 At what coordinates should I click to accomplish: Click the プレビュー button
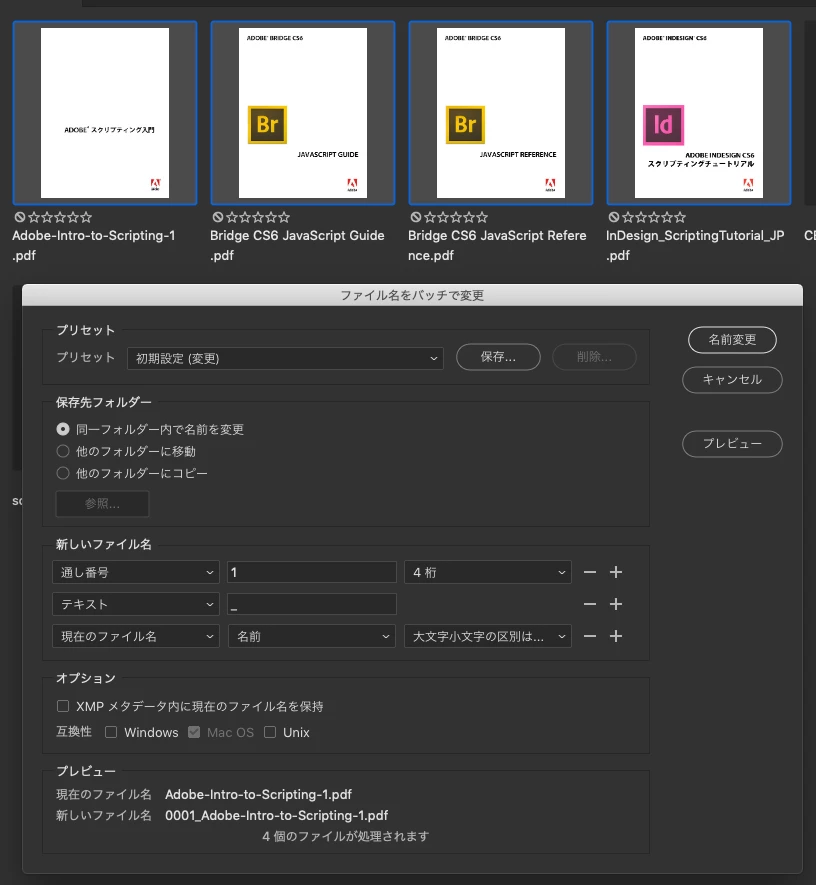click(732, 444)
